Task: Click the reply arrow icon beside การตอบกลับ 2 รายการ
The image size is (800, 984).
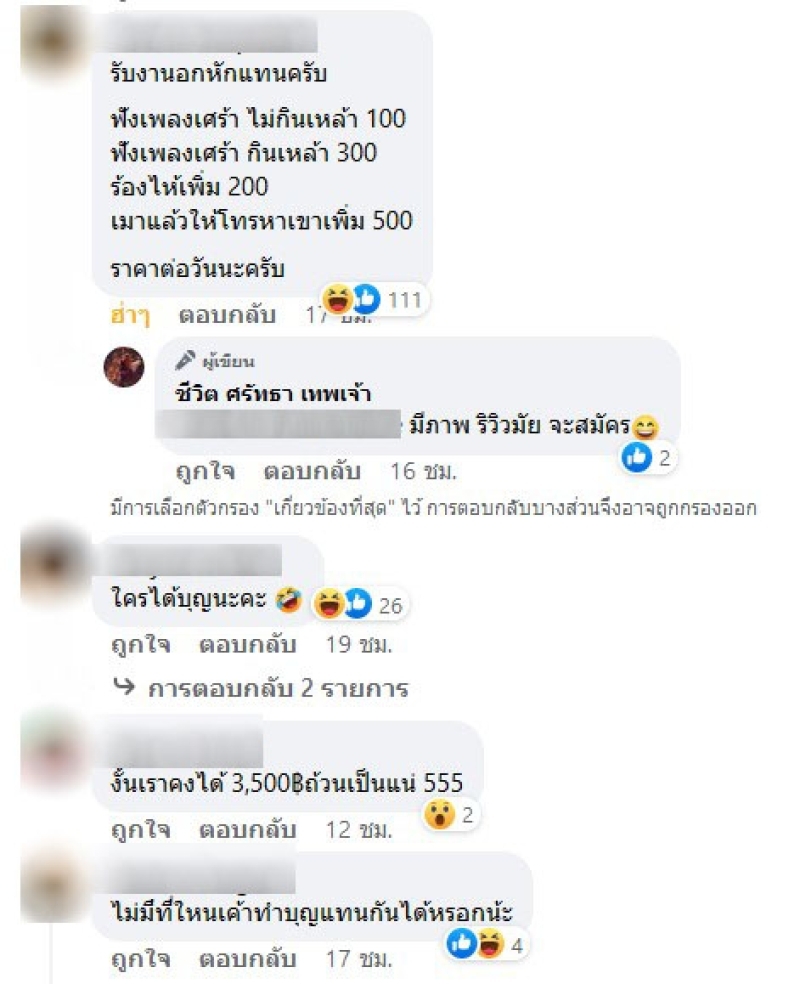Action: (124, 687)
